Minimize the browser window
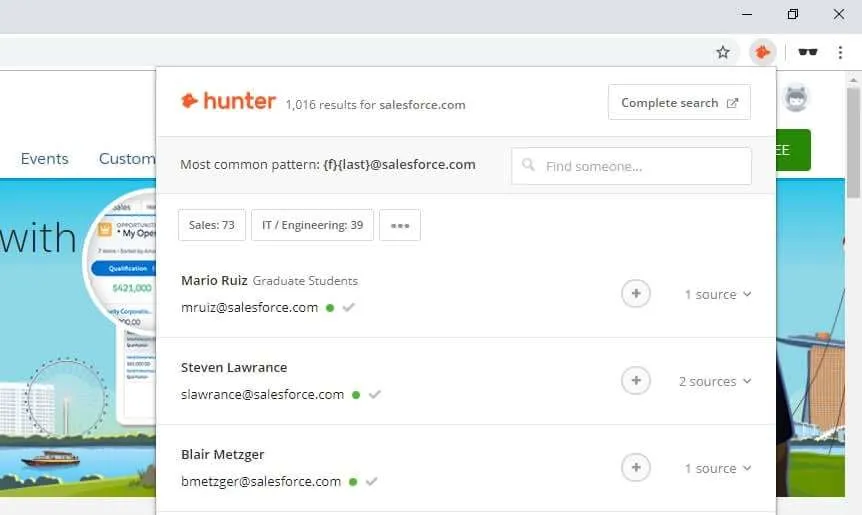This screenshot has height=515, width=862. tap(747, 14)
